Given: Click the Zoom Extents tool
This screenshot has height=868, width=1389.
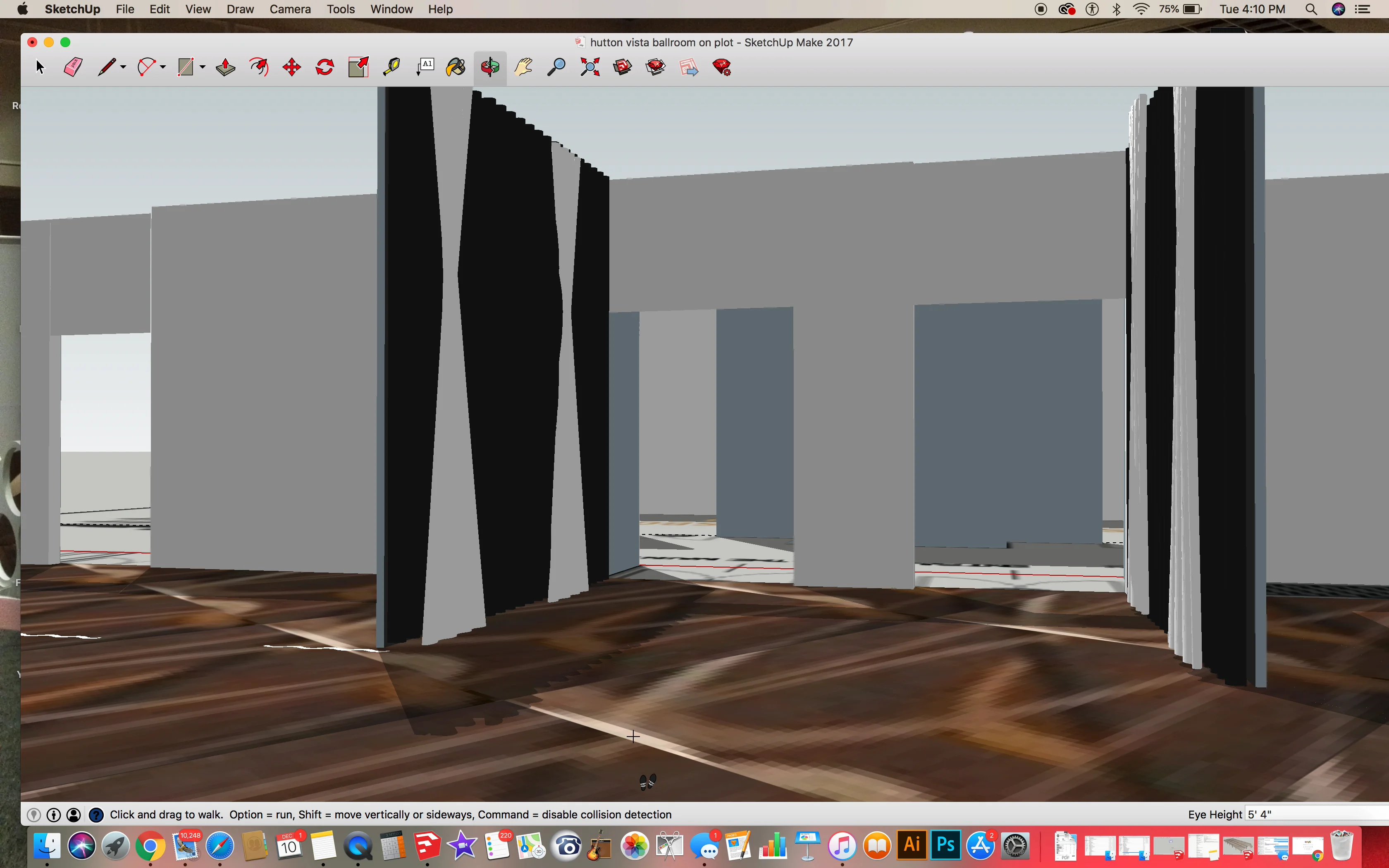Looking at the screenshot, I should 589,68.
